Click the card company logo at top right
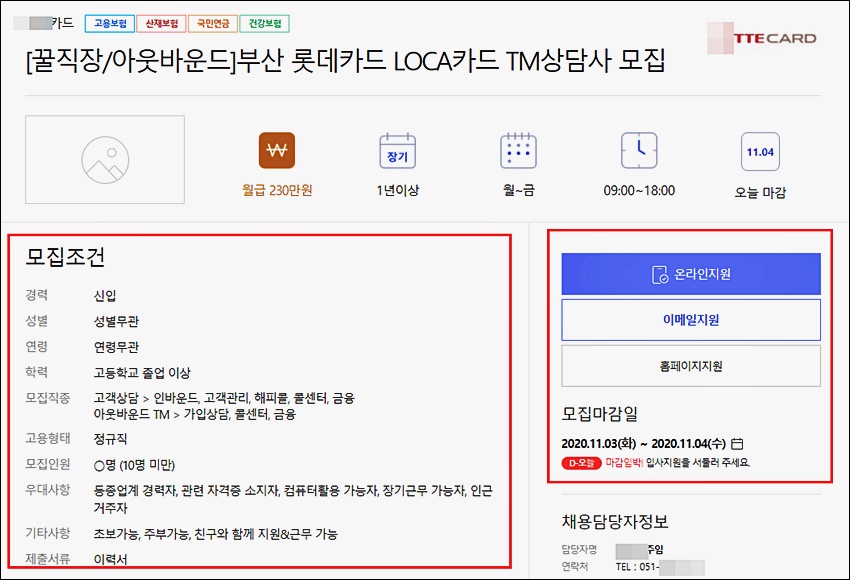This screenshot has width=850, height=580. click(762, 38)
